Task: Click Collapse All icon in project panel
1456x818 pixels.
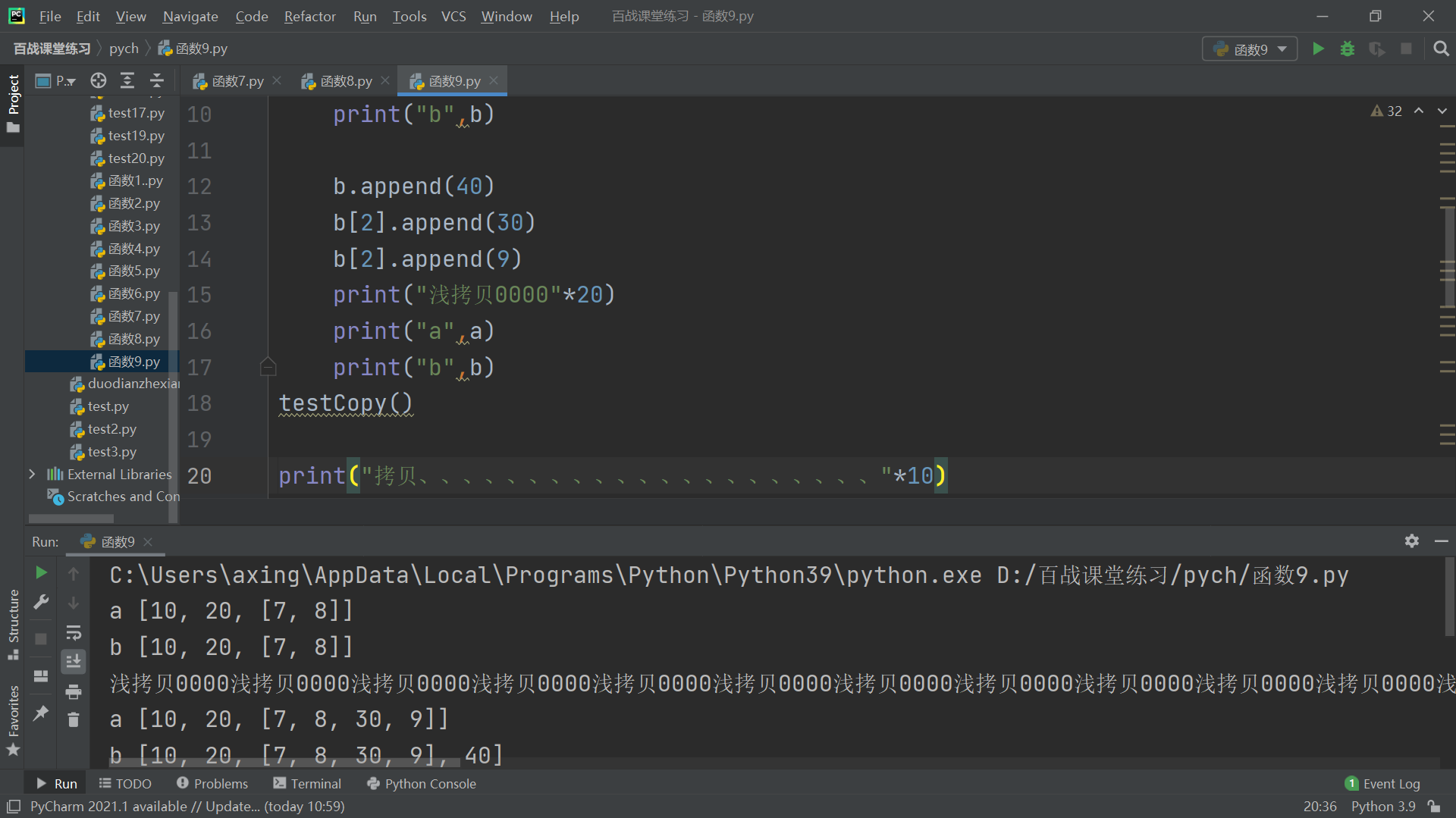Action: point(157,81)
